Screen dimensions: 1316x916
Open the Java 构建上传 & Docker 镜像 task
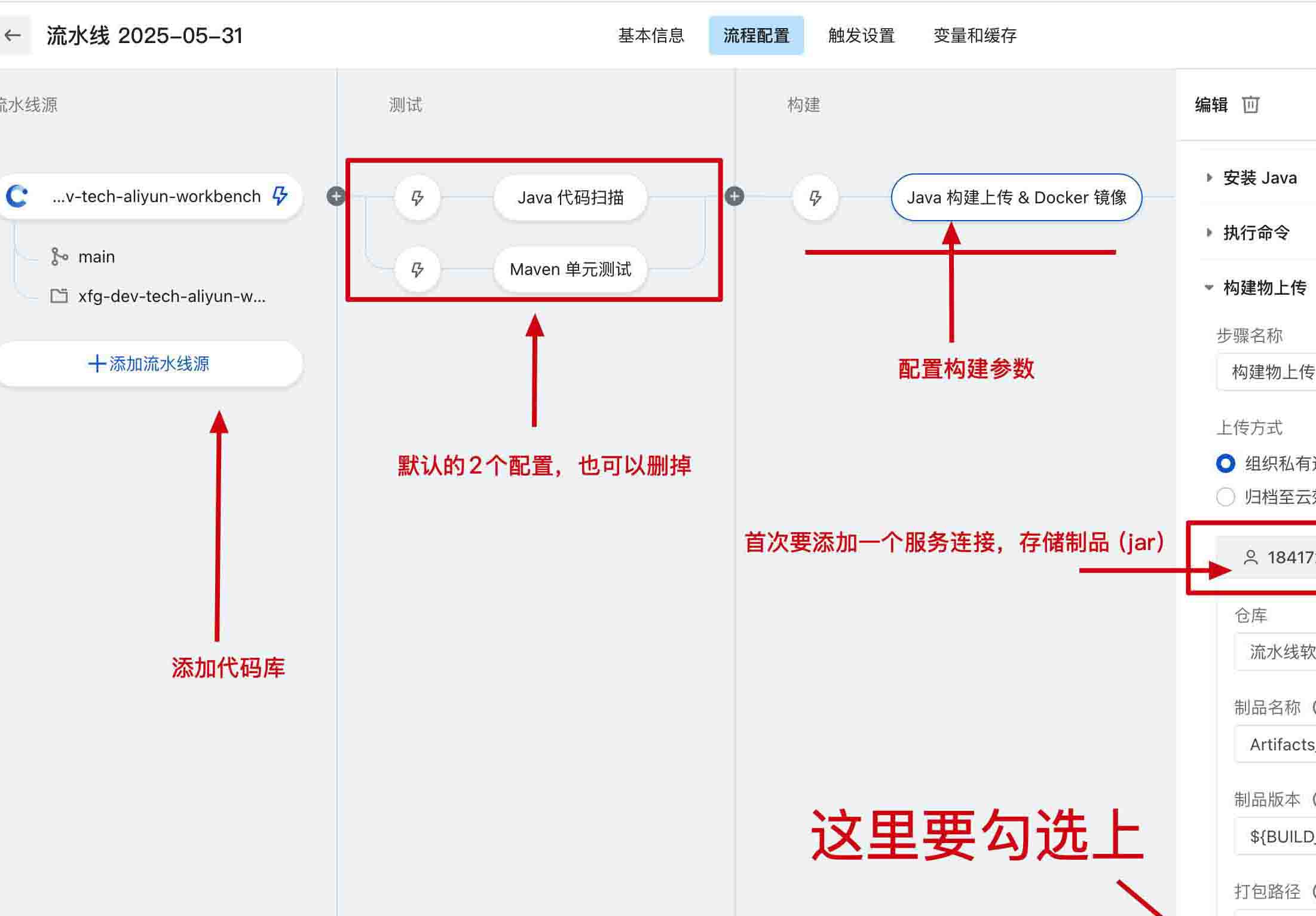(x=1016, y=197)
